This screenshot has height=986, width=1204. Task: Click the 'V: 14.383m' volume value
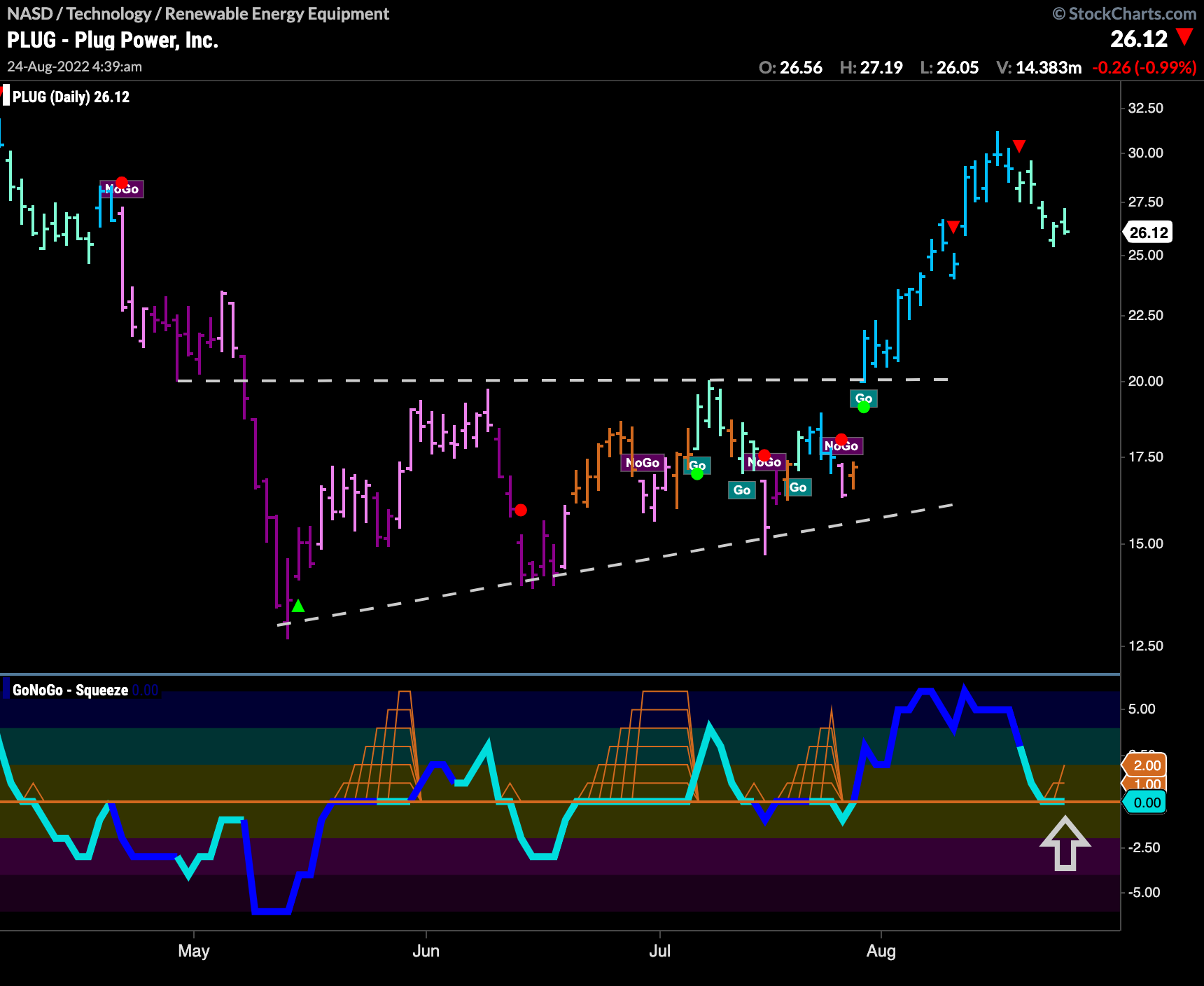point(1039,67)
